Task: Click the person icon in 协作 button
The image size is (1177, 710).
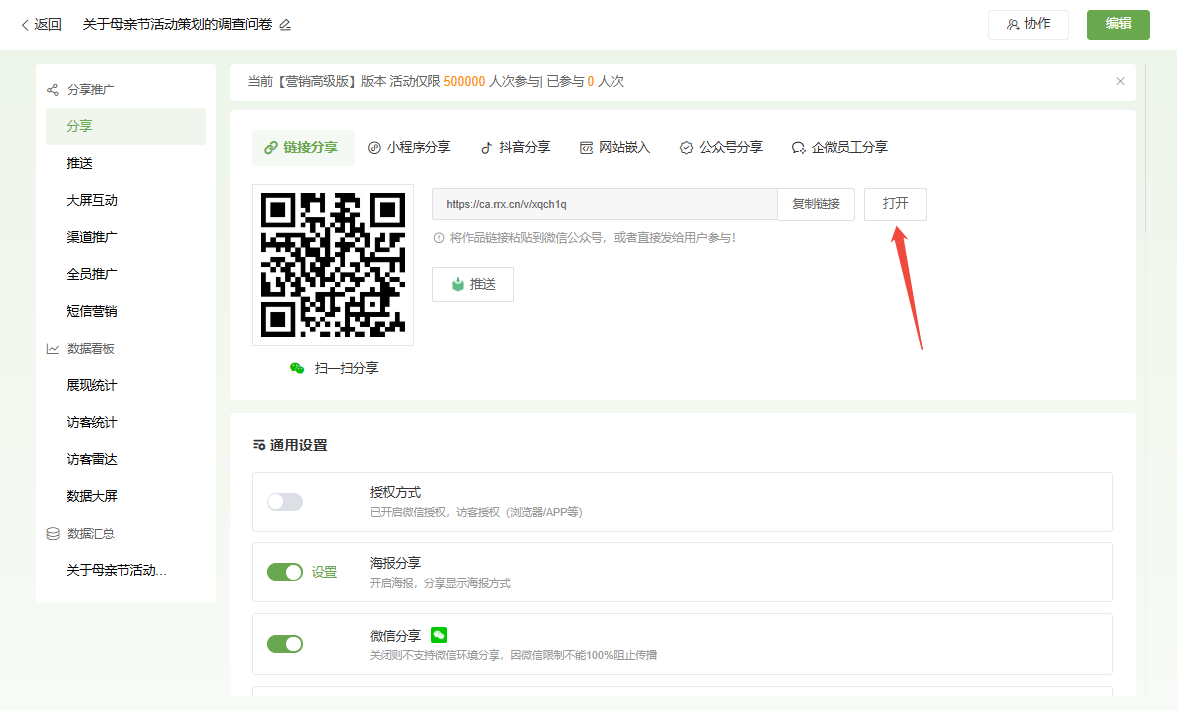Action: (x=1013, y=25)
